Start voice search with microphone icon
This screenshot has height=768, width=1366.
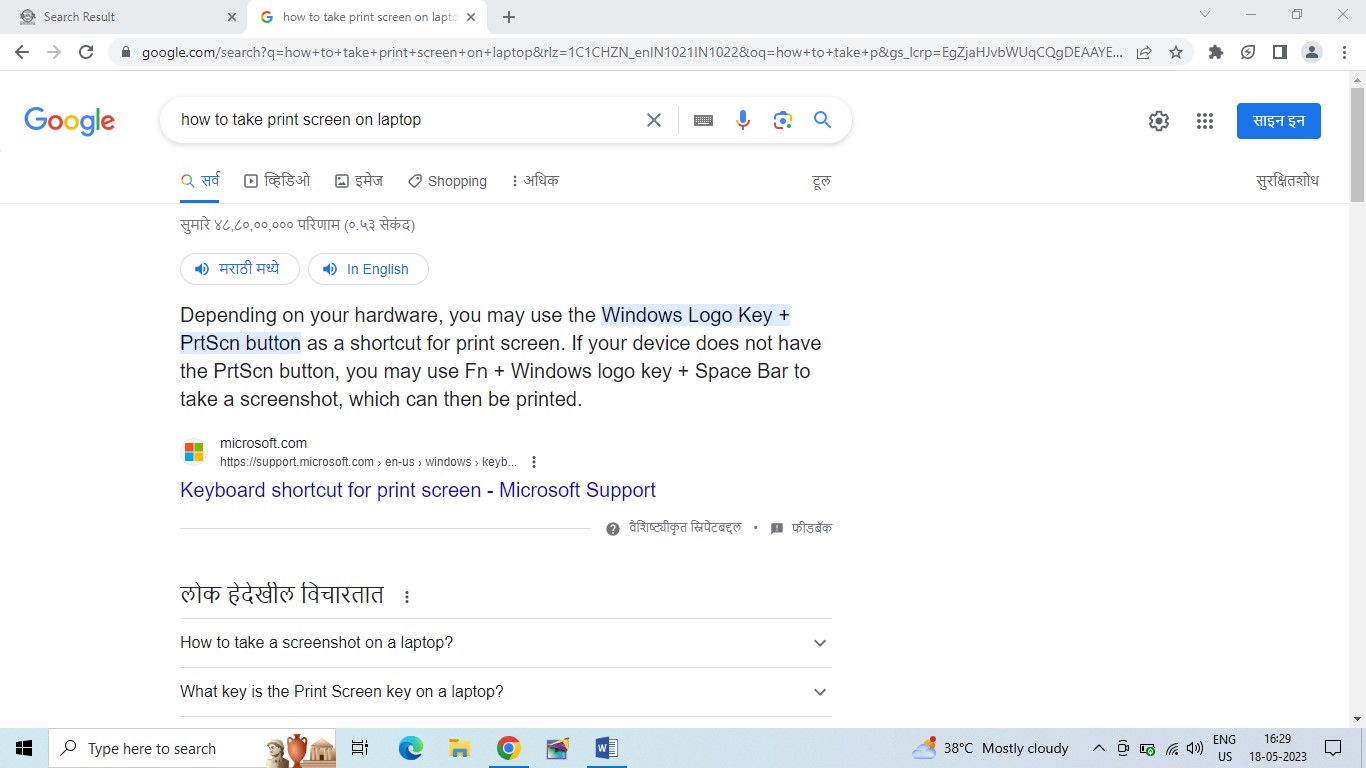(743, 120)
